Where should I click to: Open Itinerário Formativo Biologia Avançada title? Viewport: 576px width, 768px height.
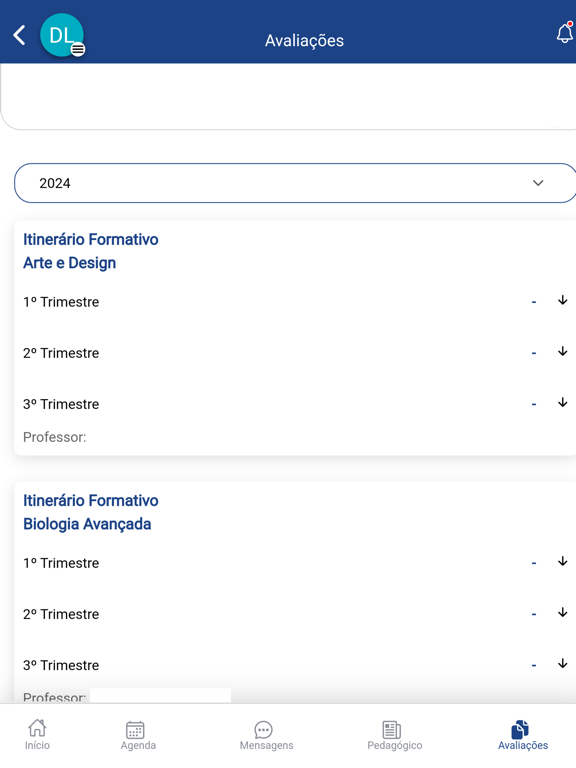(91, 512)
